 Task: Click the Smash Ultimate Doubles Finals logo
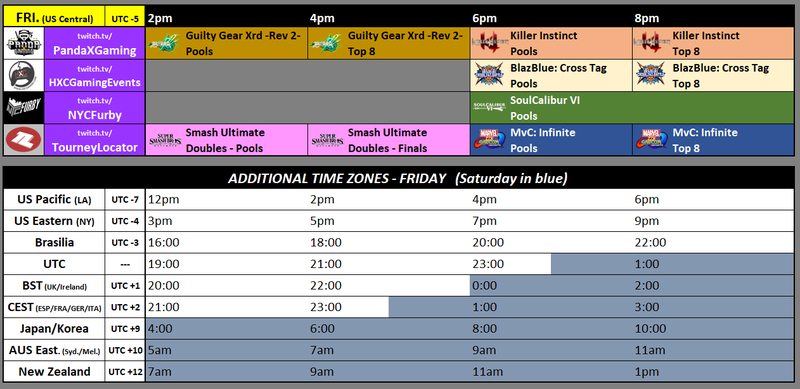(x=327, y=140)
